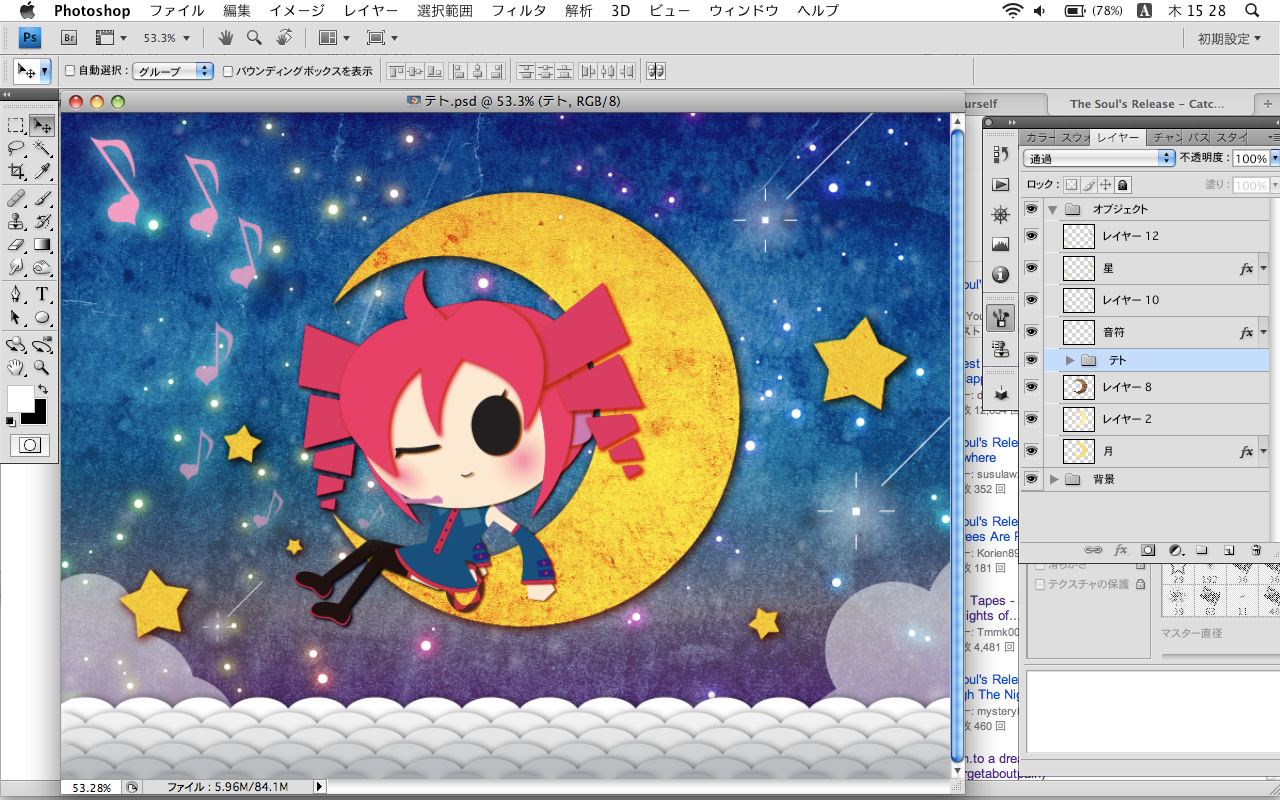The image size is (1280, 800).
Task: Open the 不透明度 opacity slider arrow
Action: pyautogui.click(x=1275, y=158)
